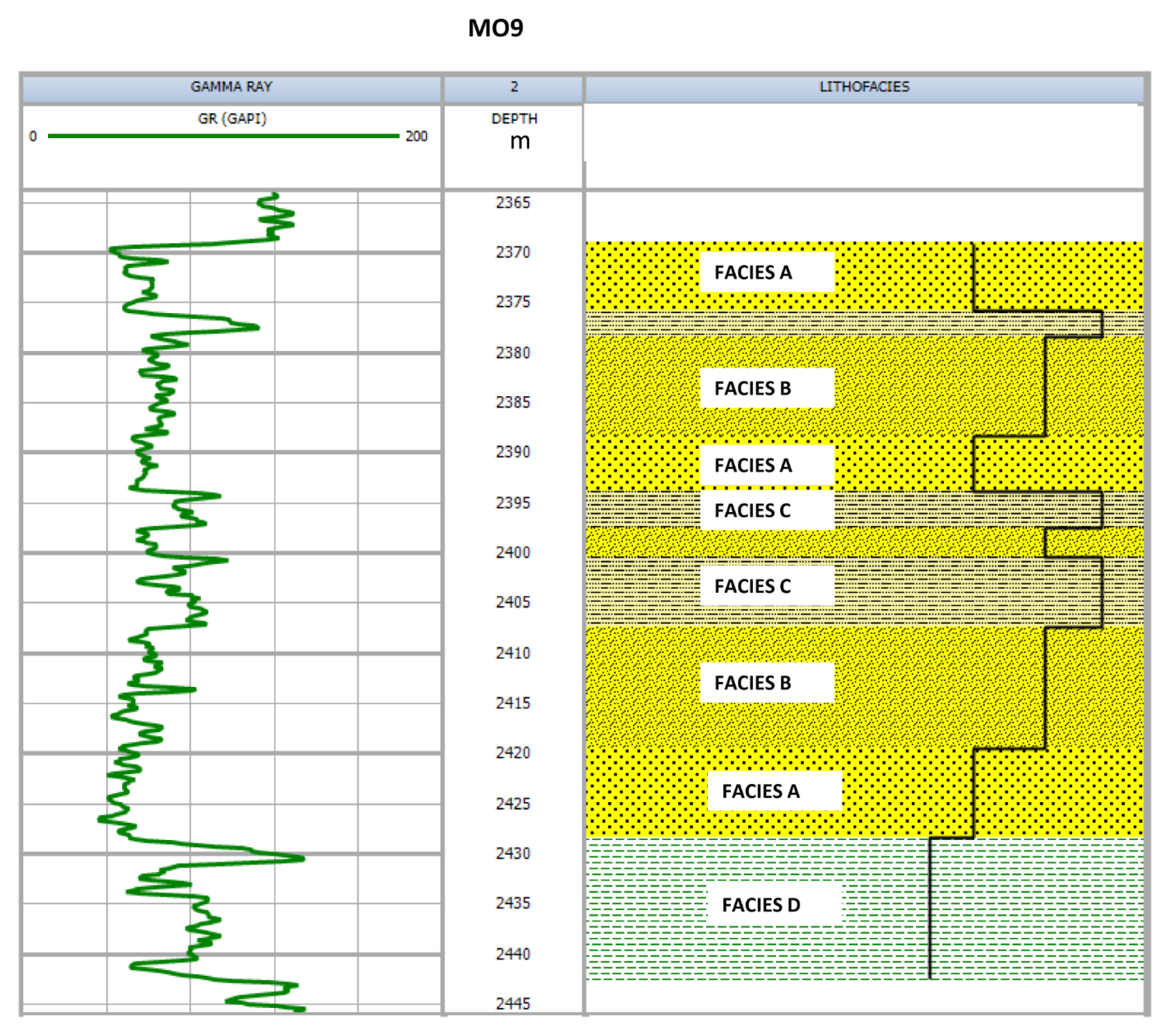This screenshot has width=1167, height=1036.
Task: Click the depth track header numbered 2
Action: [514, 87]
